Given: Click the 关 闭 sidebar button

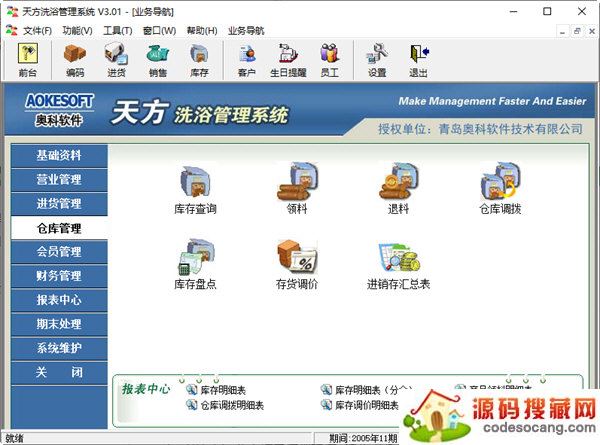Looking at the screenshot, I should pos(59,373).
